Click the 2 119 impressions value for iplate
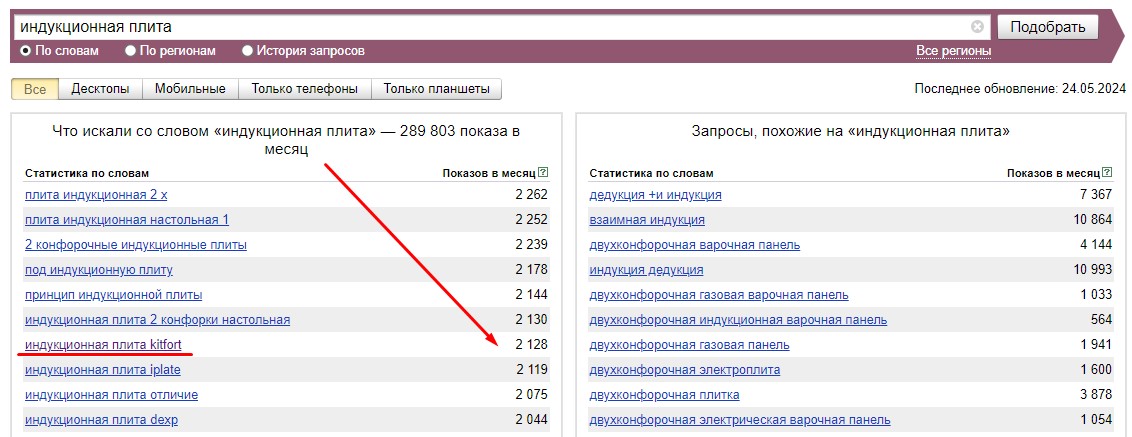The width and height of the screenshot is (1132, 437). click(531, 370)
